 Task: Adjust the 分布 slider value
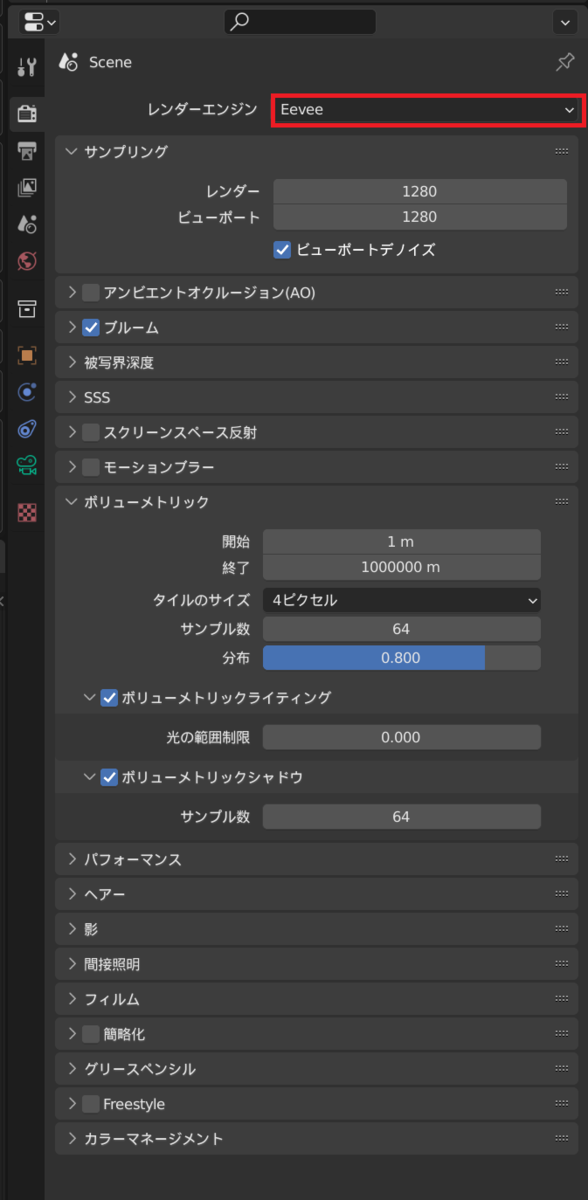401,658
